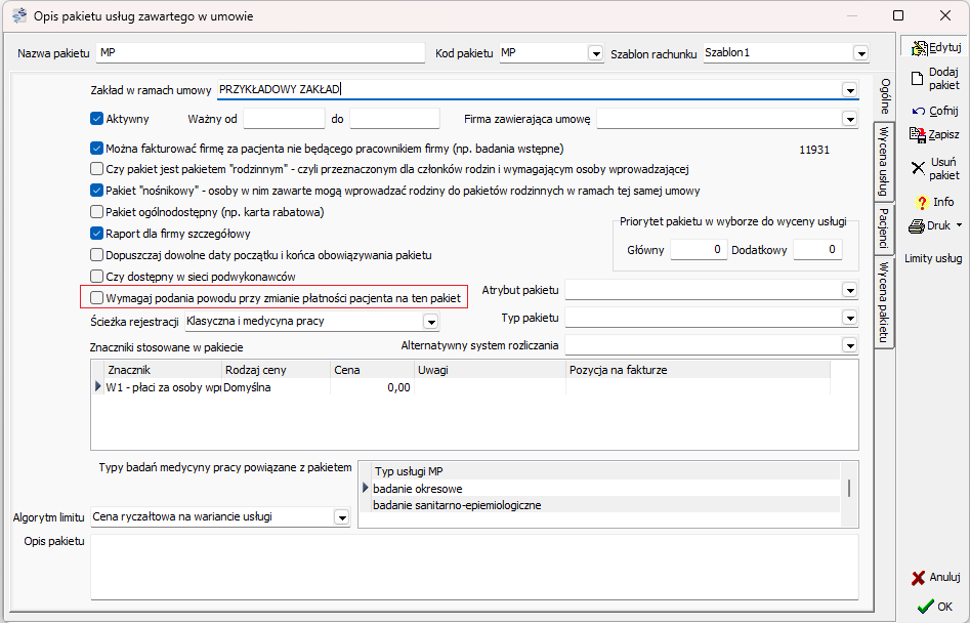Screen dimensions: 970x623
Task: Uncheck the Aktywny checkbox
Action: [97, 119]
